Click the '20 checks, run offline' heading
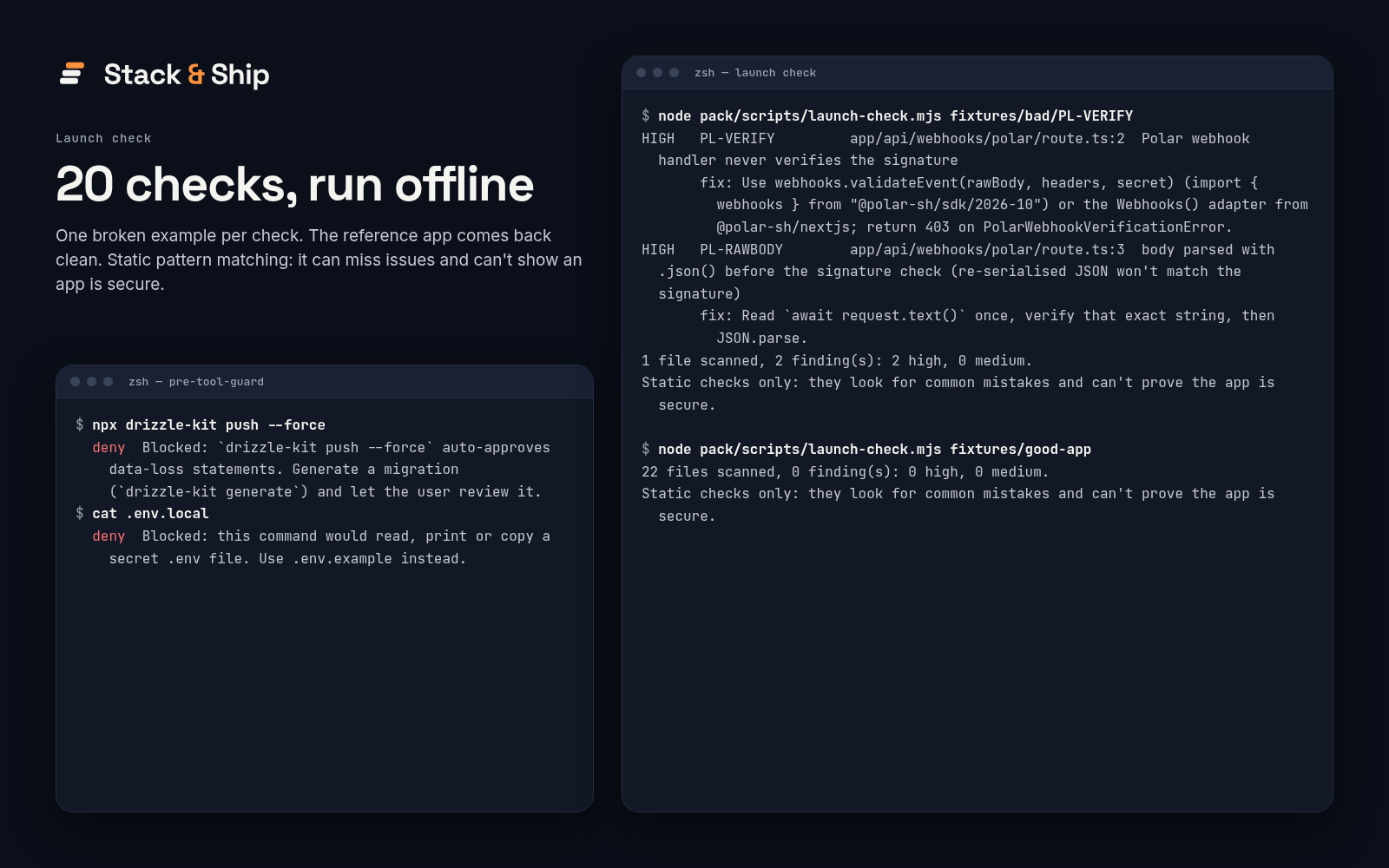 [x=294, y=185]
